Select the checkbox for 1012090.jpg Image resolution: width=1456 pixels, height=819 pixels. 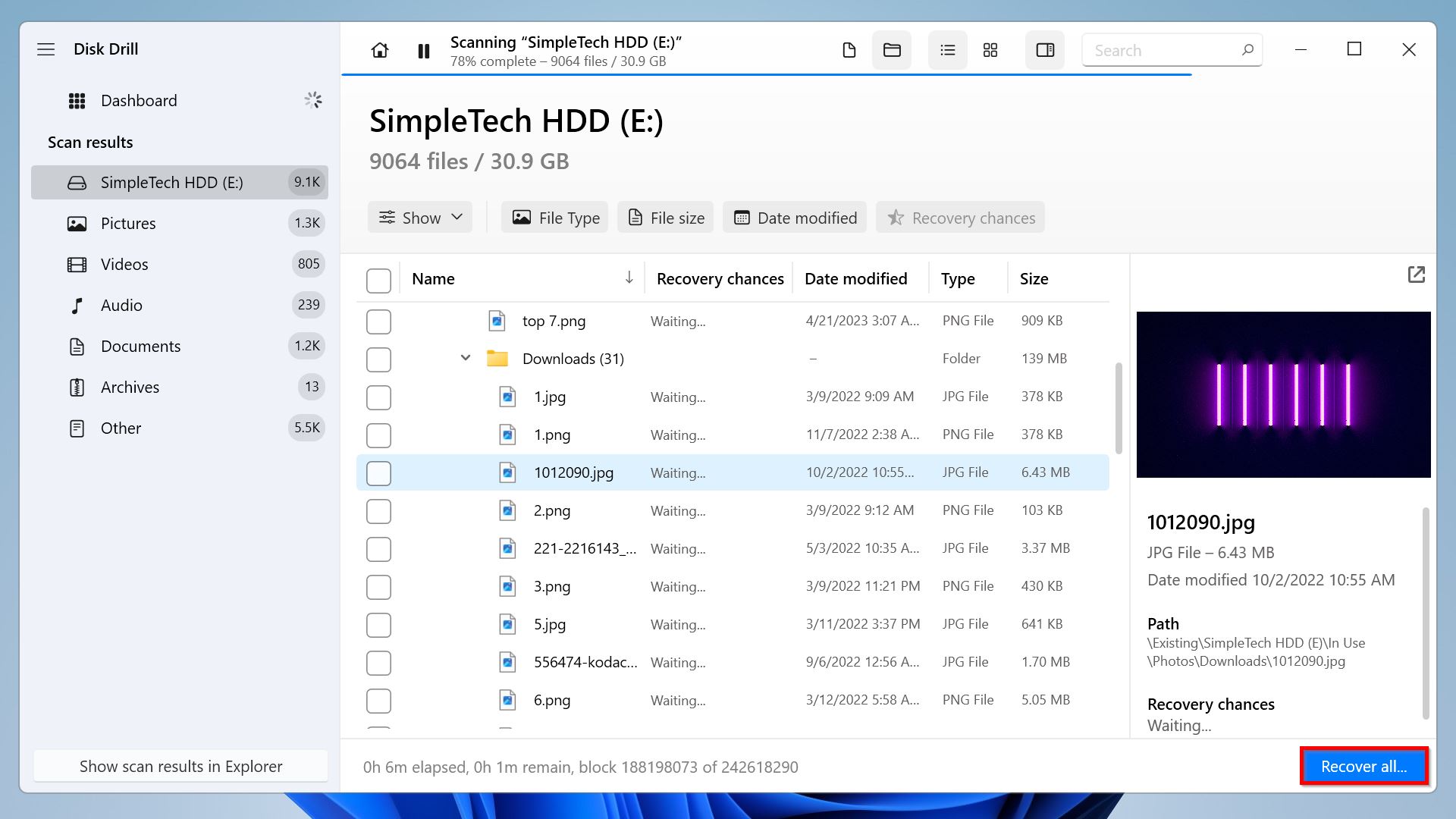(x=378, y=472)
